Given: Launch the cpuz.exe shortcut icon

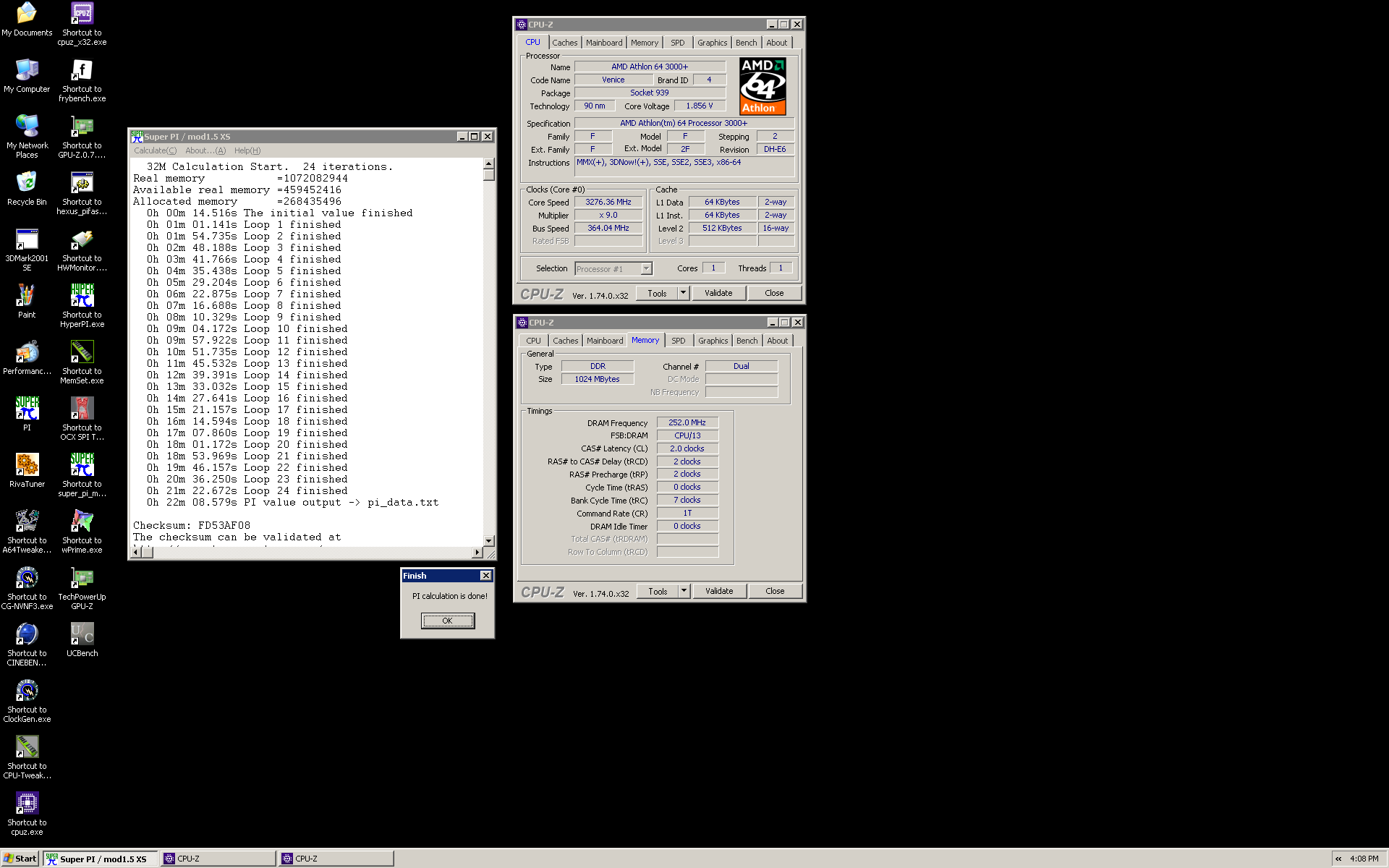Looking at the screenshot, I should 27,814.
